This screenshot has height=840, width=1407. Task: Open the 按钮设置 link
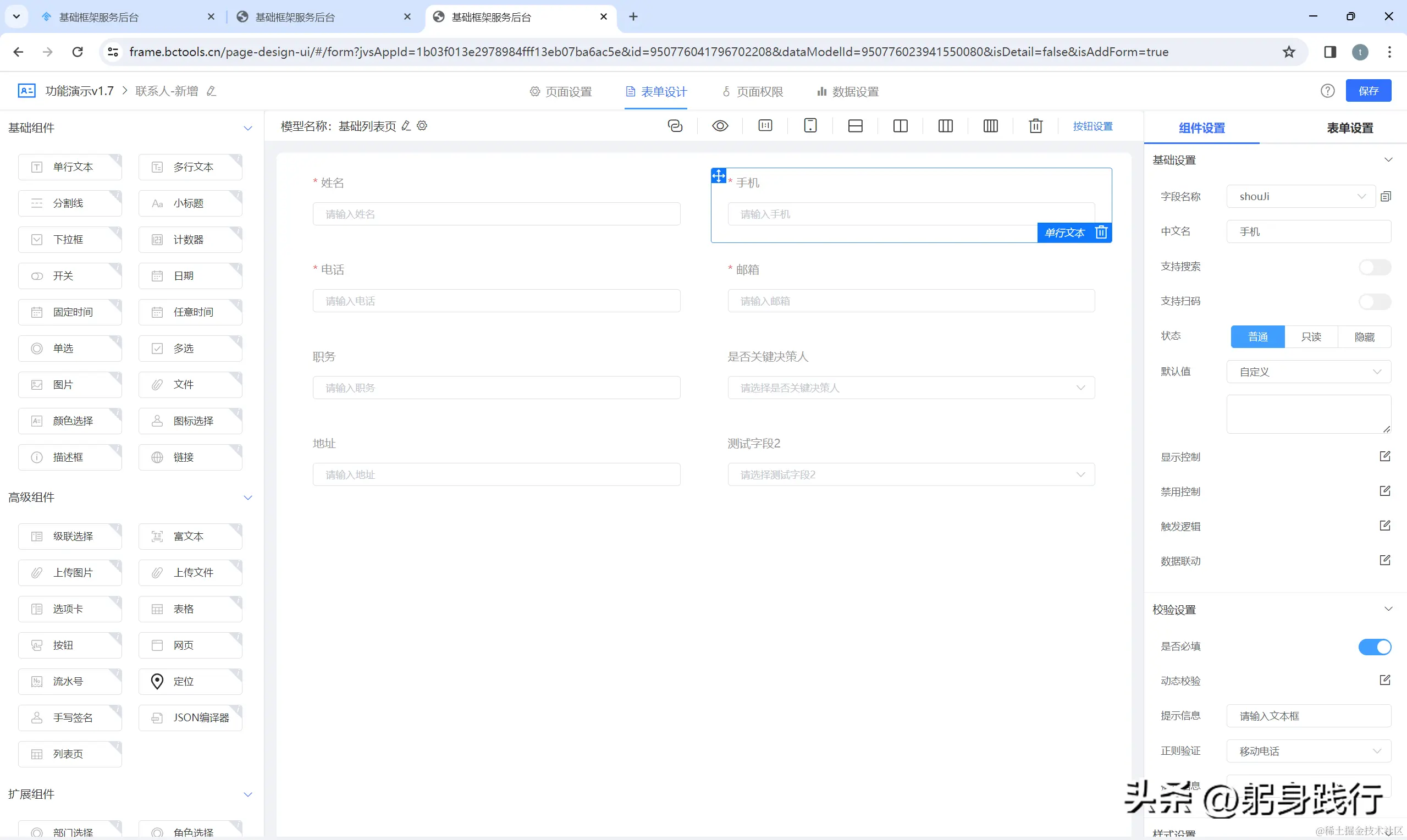click(x=1093, y=126)
